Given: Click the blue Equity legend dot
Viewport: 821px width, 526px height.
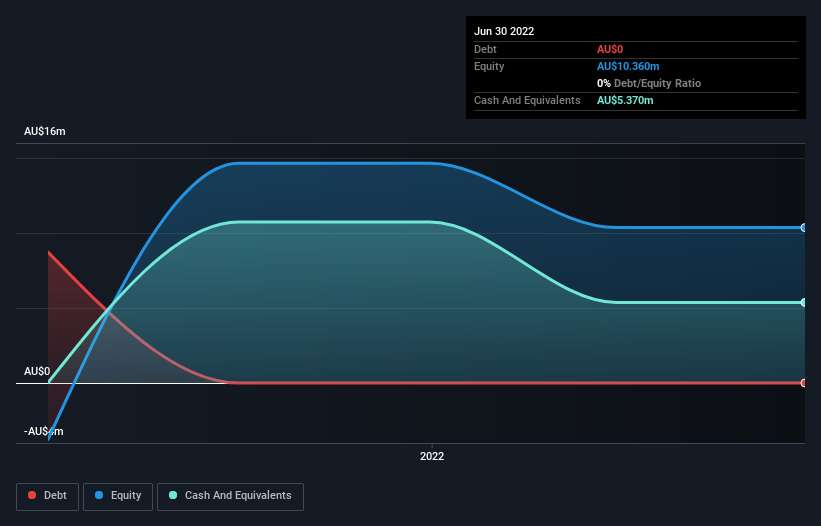Looking at the screenshot, I should (99, 495).
